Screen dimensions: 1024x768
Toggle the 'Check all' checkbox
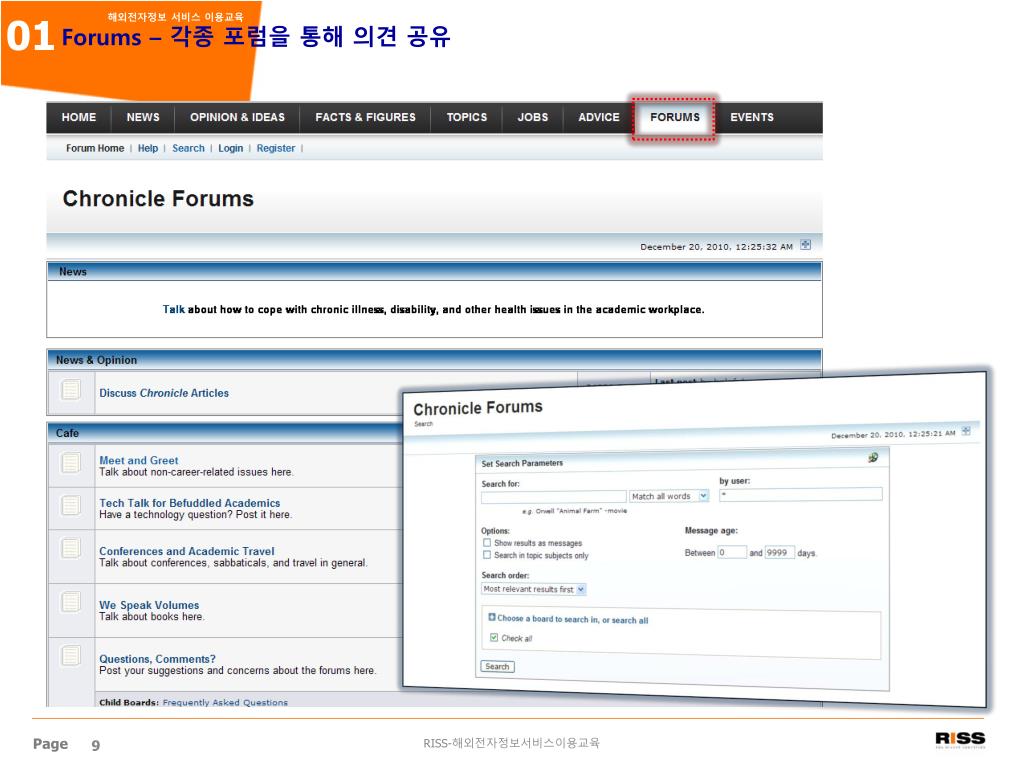(494, 637)
